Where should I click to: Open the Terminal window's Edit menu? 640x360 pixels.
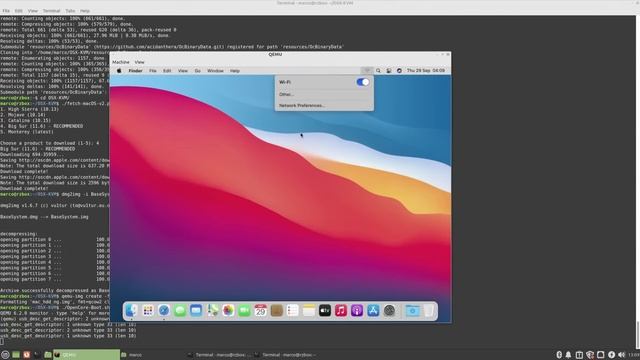(19, 11)
